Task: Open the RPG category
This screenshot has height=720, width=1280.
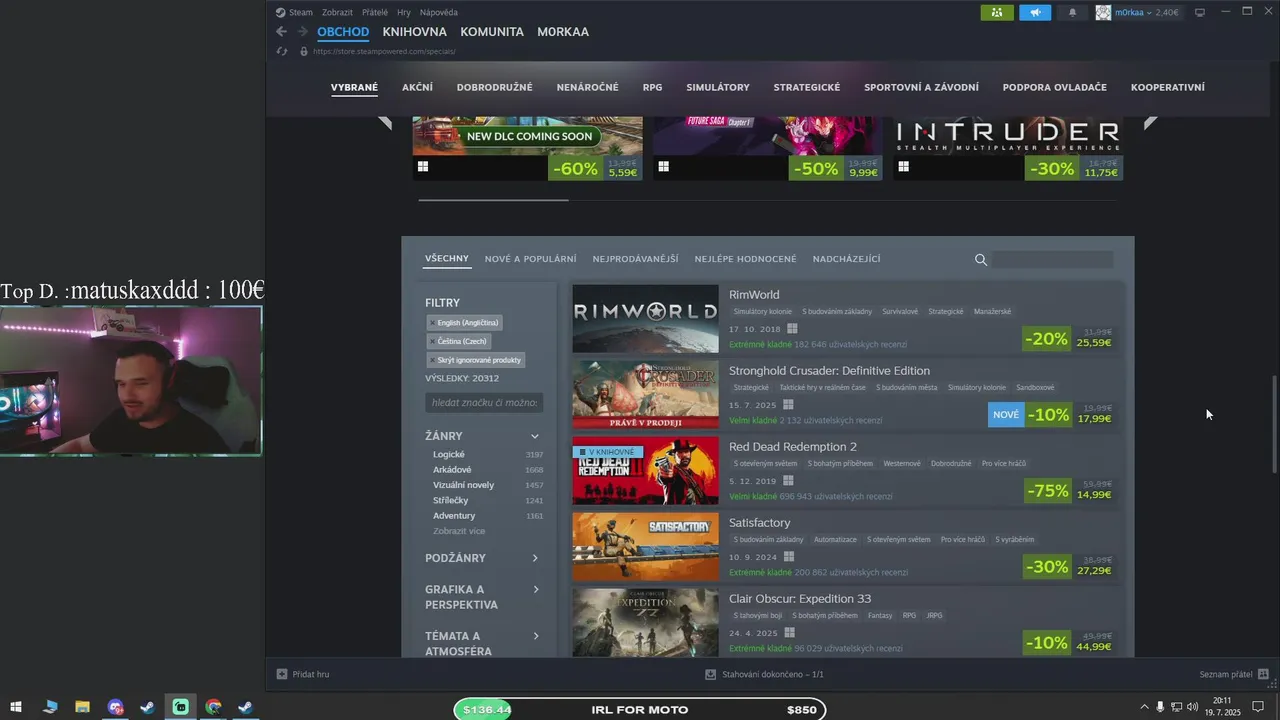Action: point(652,88)
